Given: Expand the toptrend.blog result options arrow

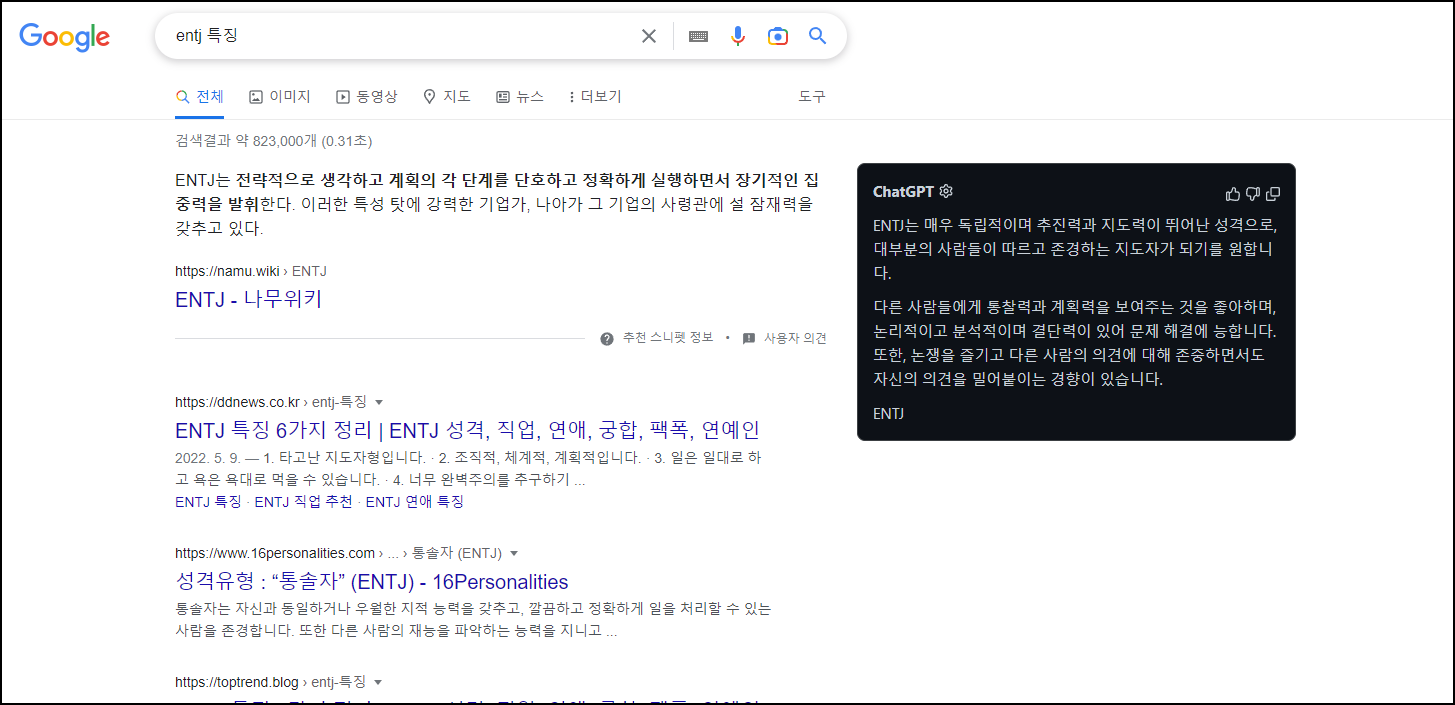Looking at the screenshot, I should pos(378,682).
